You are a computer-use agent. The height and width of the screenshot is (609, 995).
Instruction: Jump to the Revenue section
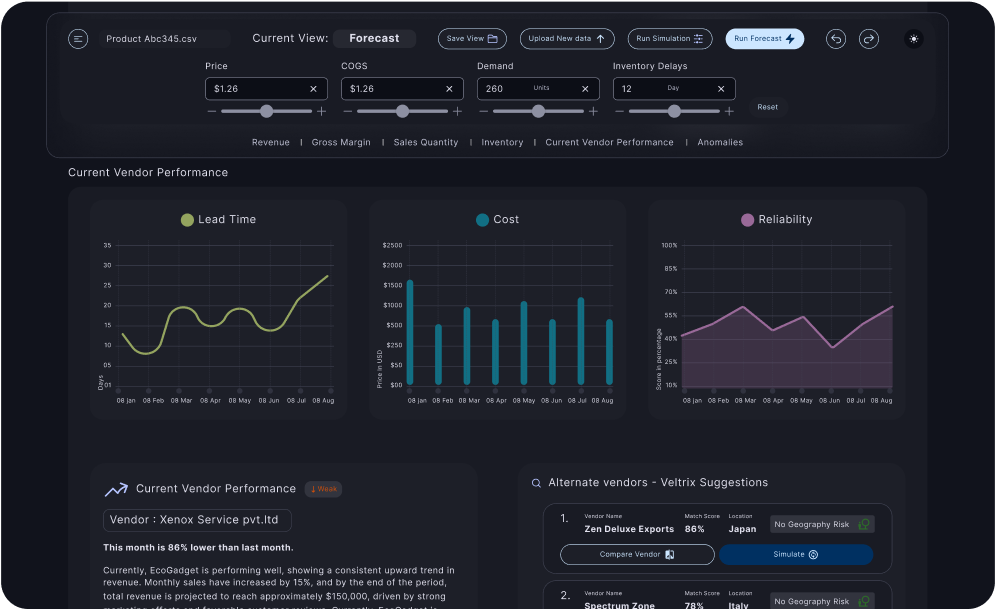pos(270,143)
